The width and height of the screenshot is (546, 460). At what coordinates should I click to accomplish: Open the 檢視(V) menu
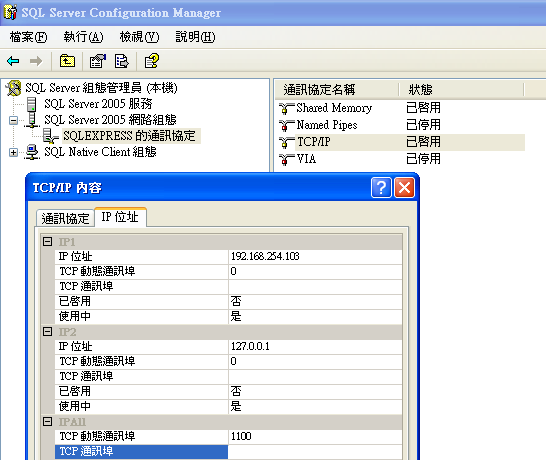[x=139, y=37]
